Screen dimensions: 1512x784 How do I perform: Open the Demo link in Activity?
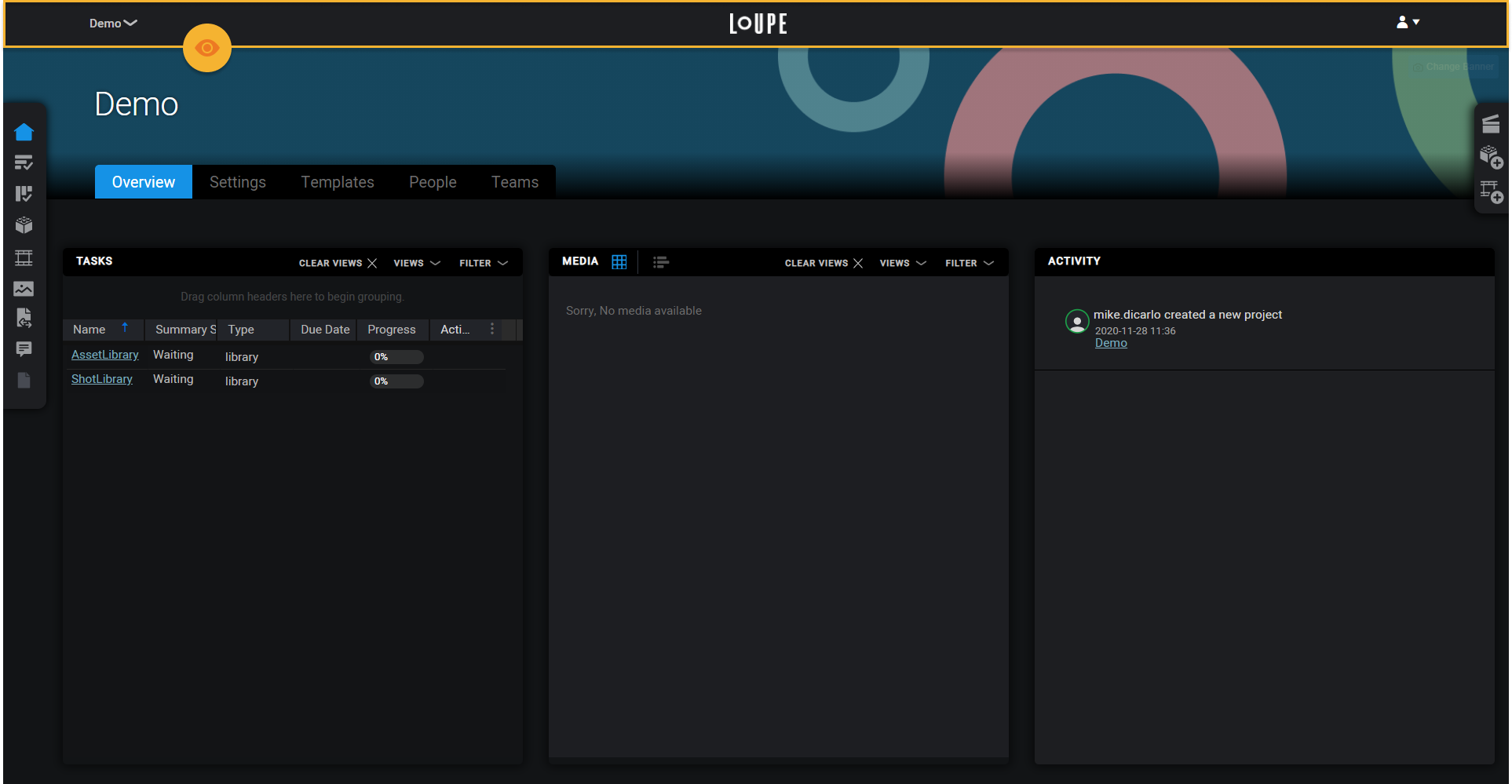(1111, 343)
